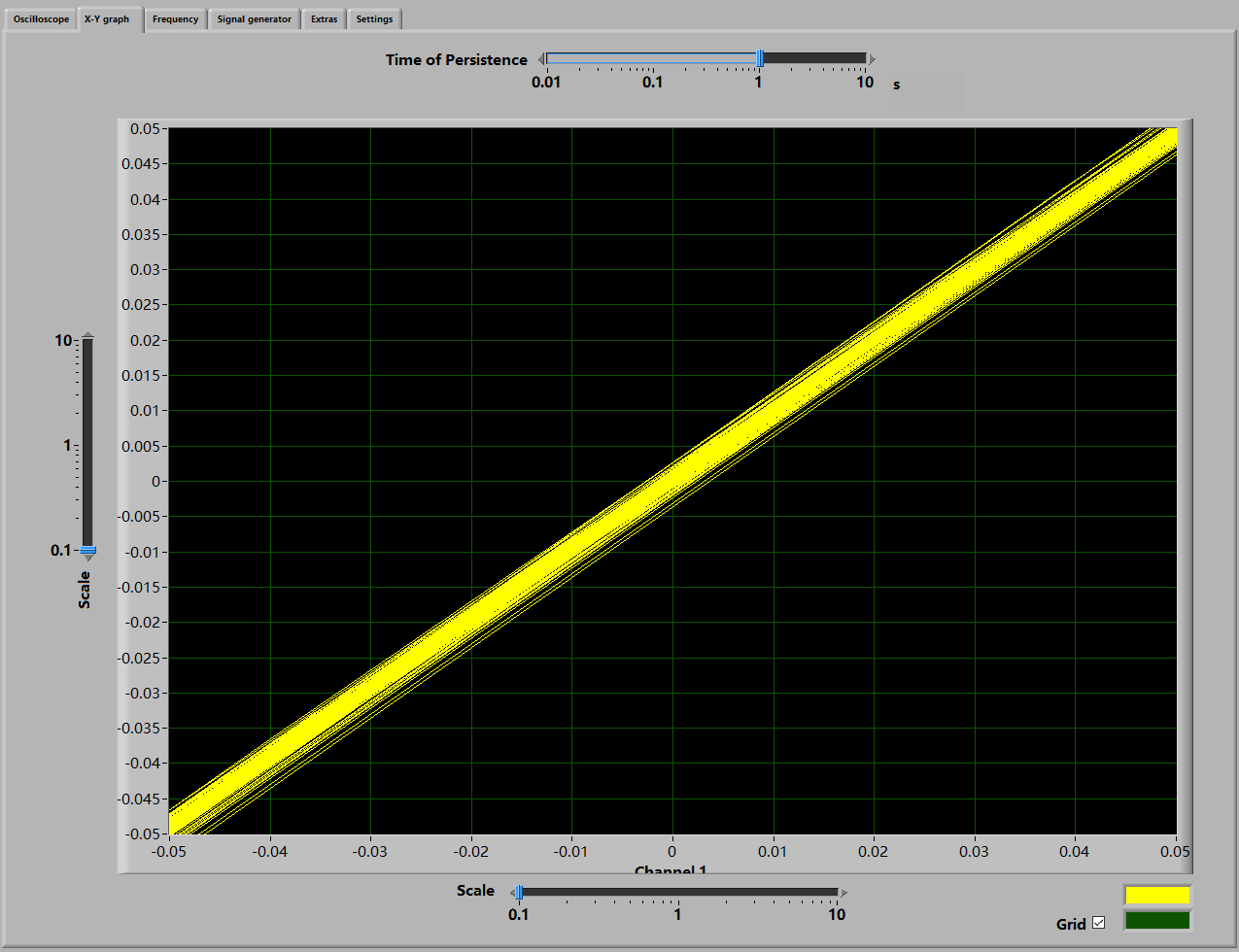Click the down arrow below the vertical Scale slider
This screenshot has width=1239, height=952.
coord(87,559)
